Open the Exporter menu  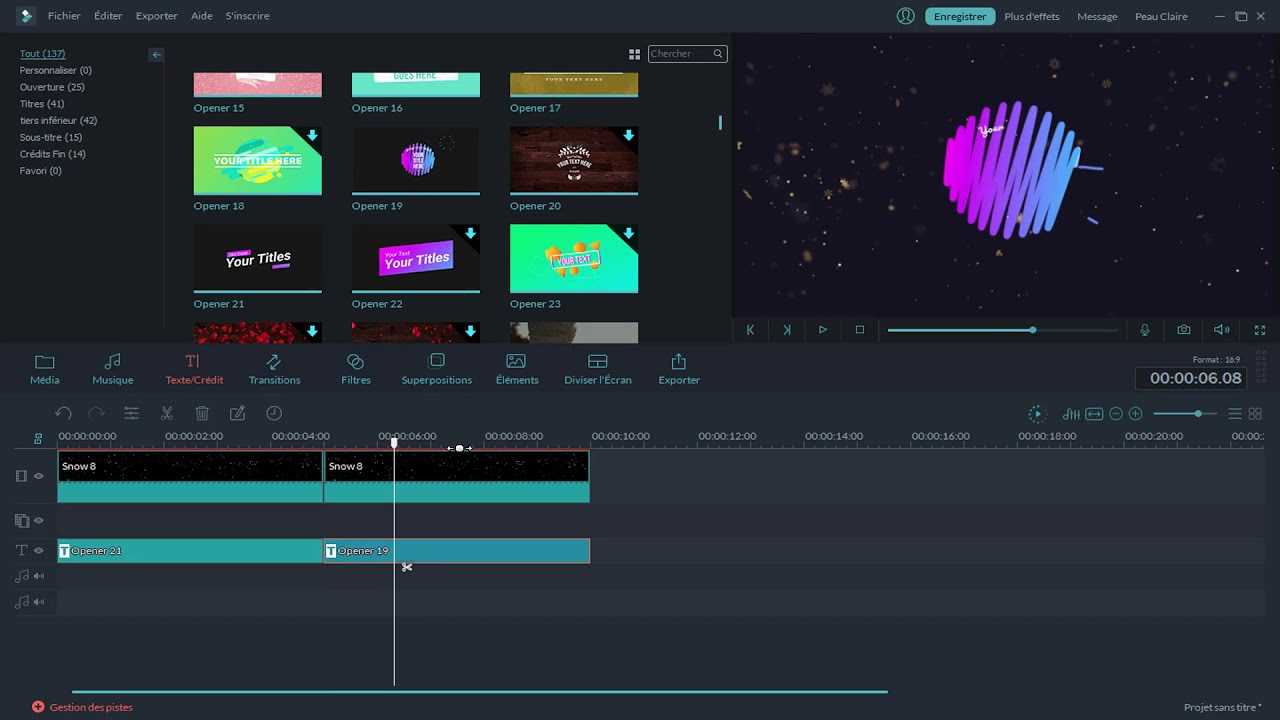click(156, 16)
